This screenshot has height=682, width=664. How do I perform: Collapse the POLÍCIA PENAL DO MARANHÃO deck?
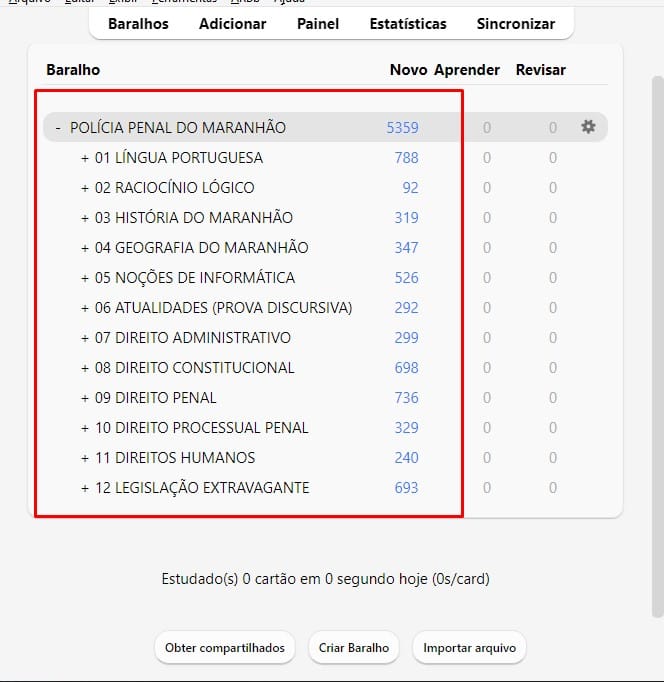[x=58, y=128]
